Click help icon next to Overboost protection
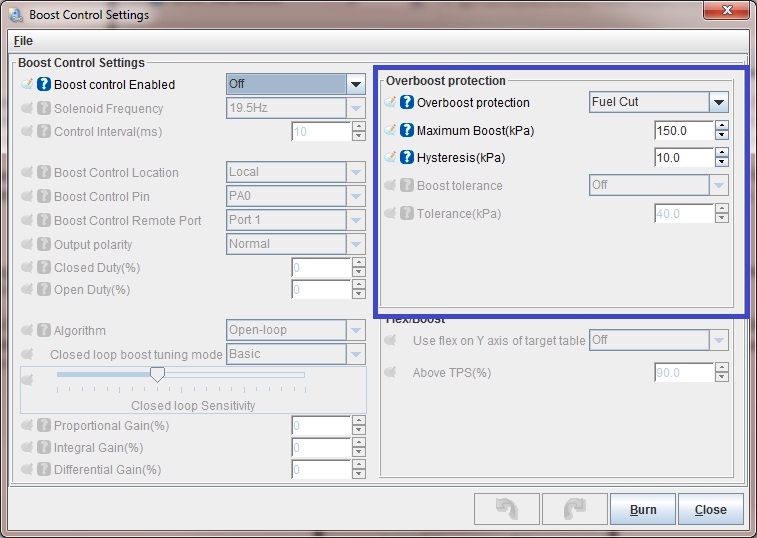757x538 pixels. [407, 103]
